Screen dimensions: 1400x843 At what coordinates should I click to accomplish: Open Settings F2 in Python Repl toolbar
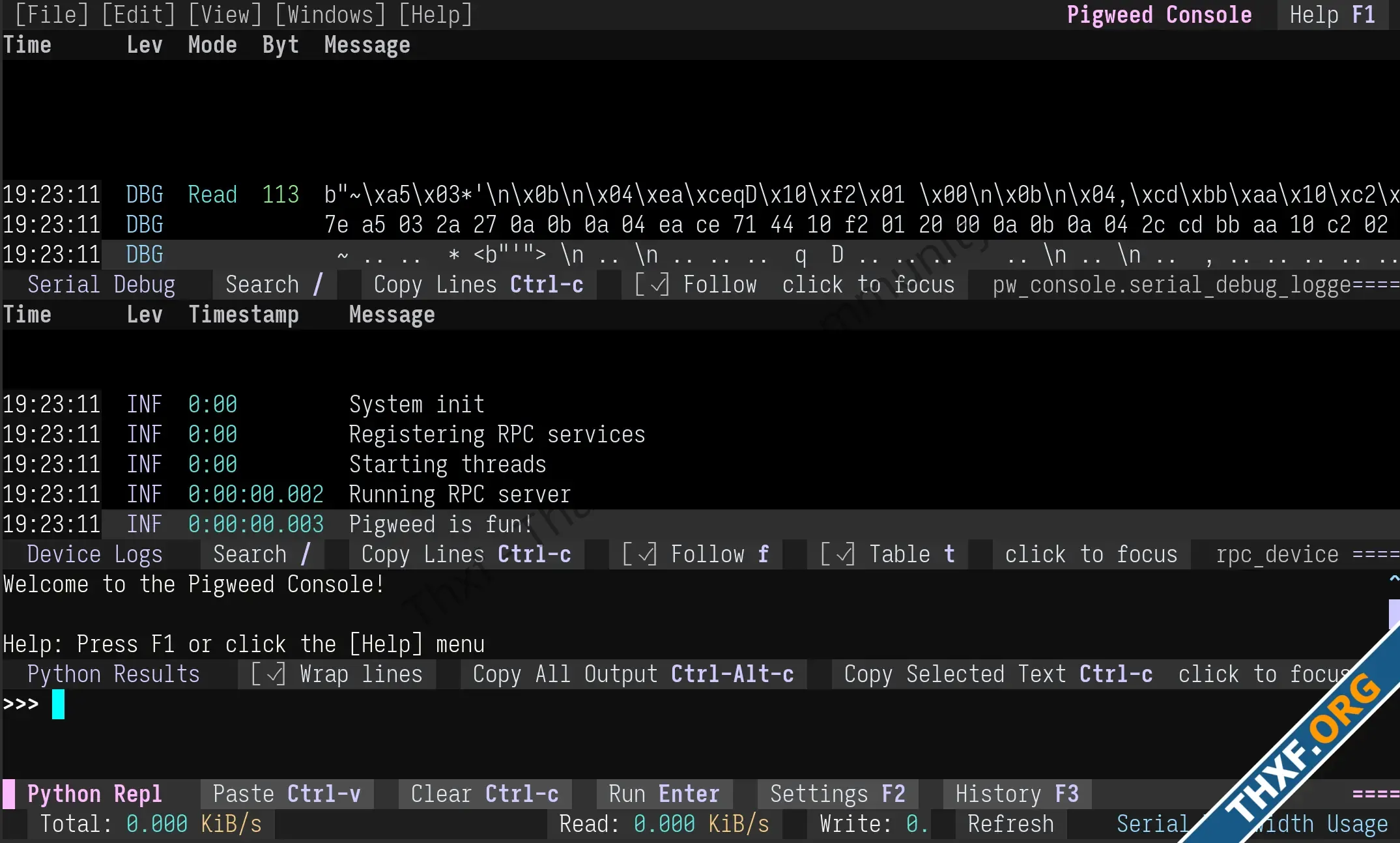coord(838,794)
